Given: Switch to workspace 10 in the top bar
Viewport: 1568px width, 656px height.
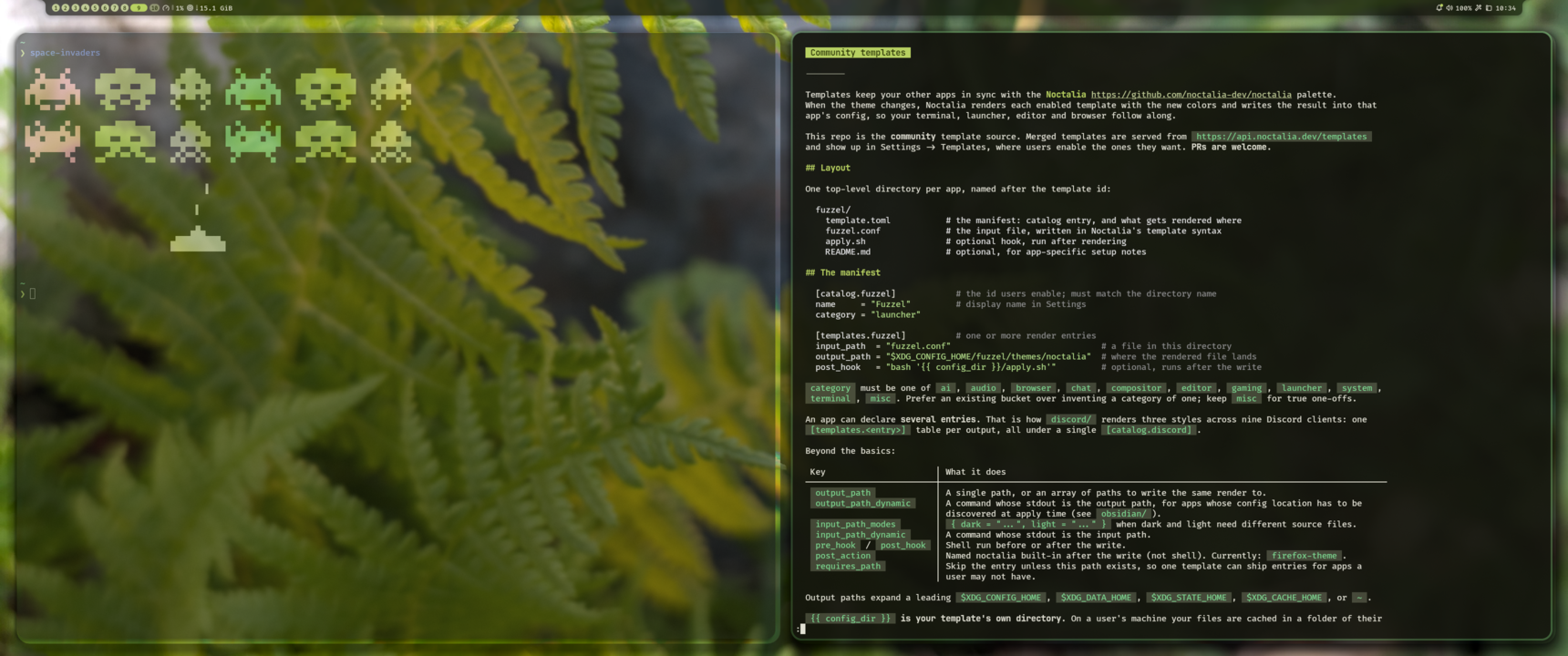Looking at the screenshot, I should coord(154,8).
